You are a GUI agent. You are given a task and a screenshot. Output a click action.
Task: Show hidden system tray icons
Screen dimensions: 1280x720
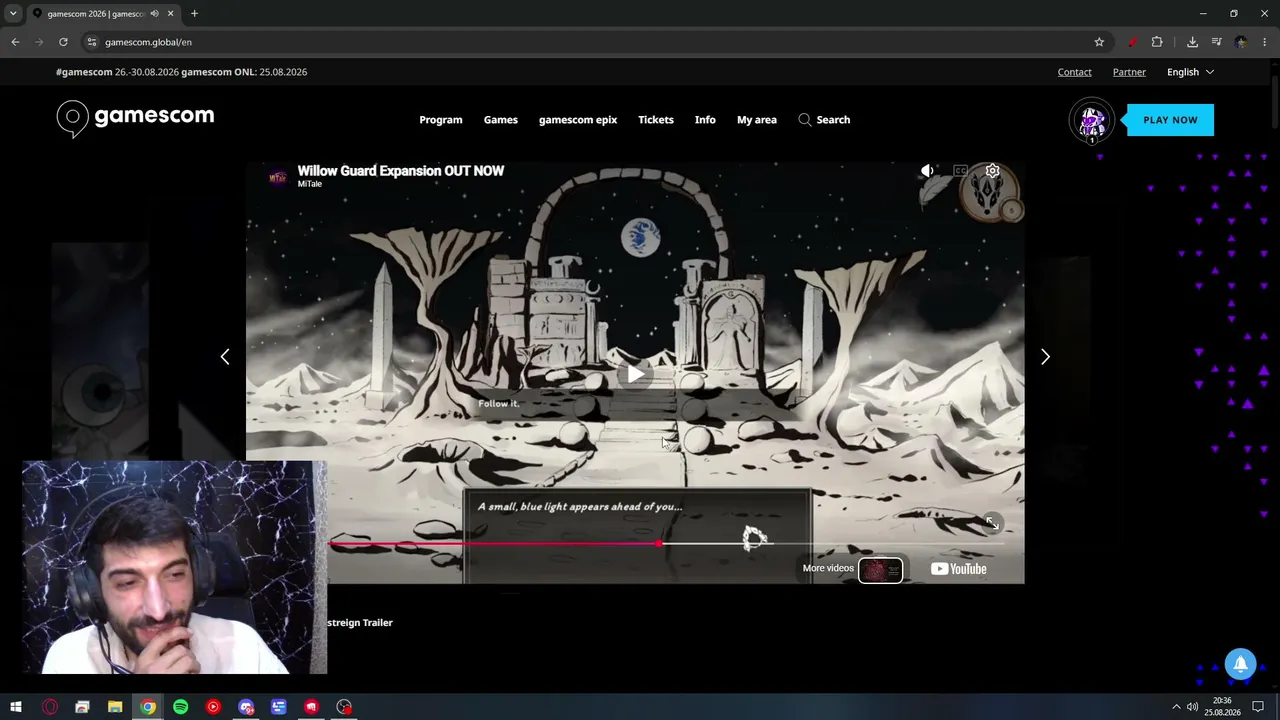click(1176, 707)
